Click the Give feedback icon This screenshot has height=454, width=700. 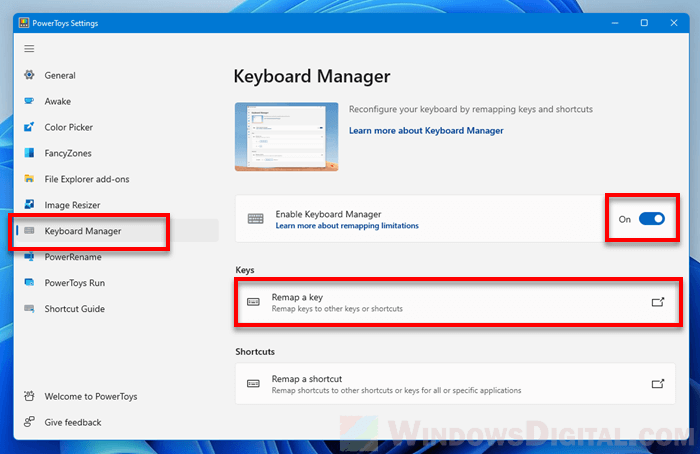pyautogui.click(x=29, y=422)
